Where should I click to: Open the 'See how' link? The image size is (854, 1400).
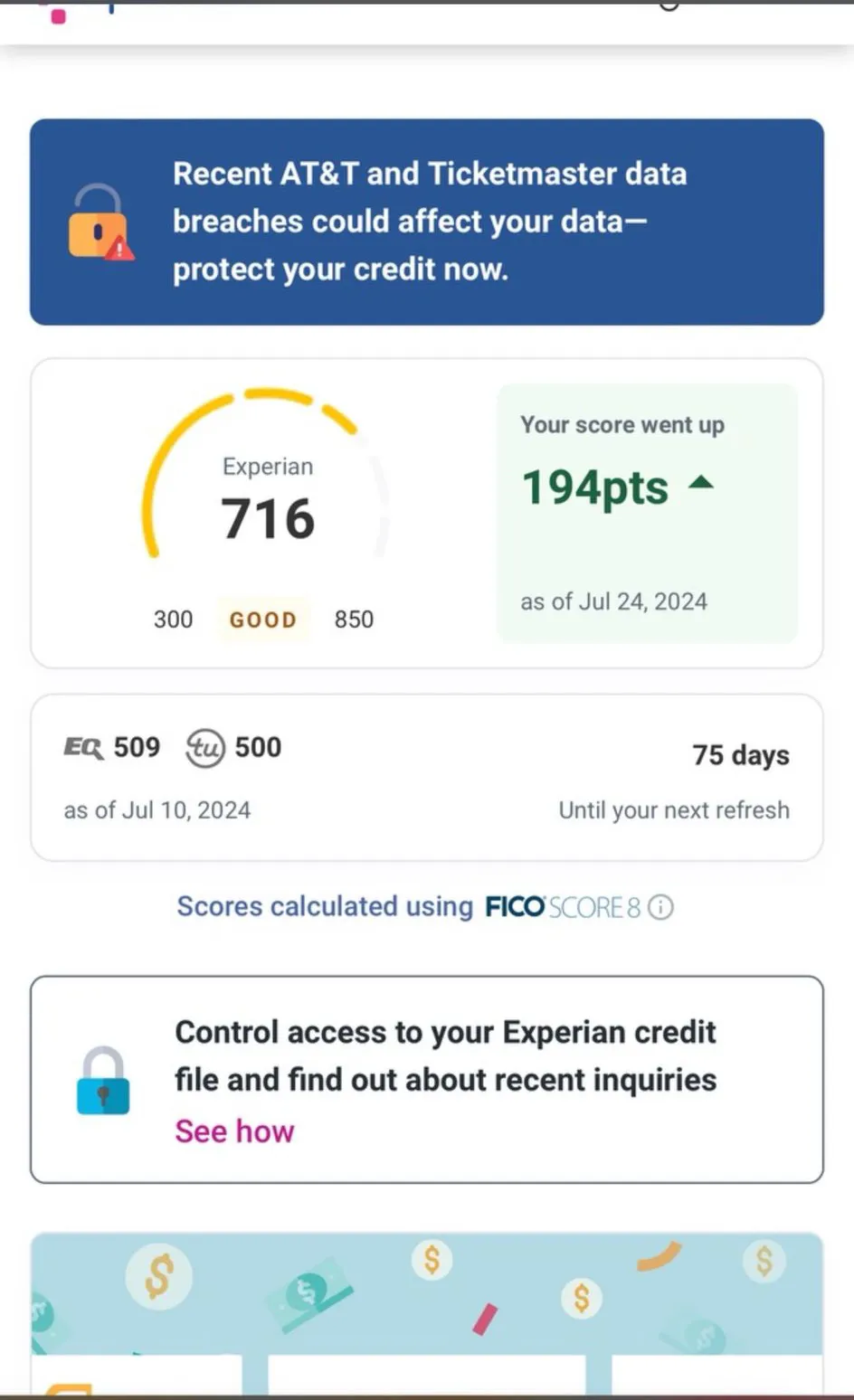(x=234, y=1131)
